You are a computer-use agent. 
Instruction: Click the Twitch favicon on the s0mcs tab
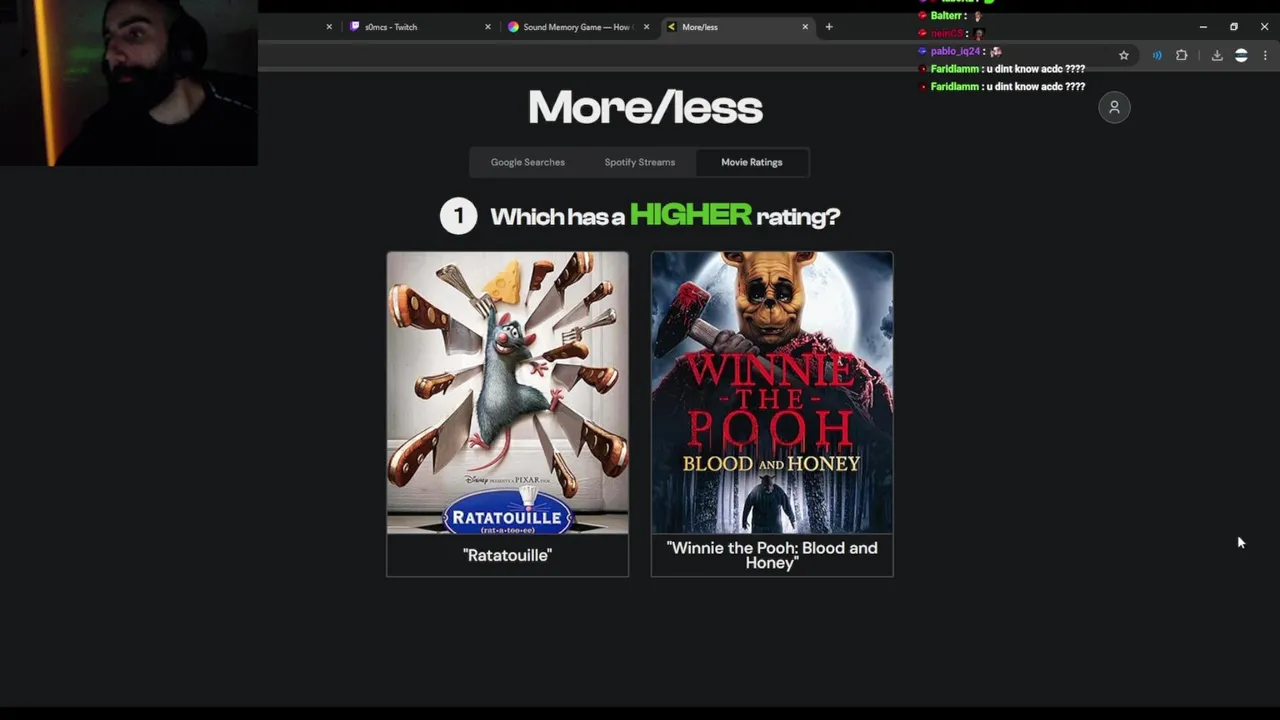click(x=355, y=27)
